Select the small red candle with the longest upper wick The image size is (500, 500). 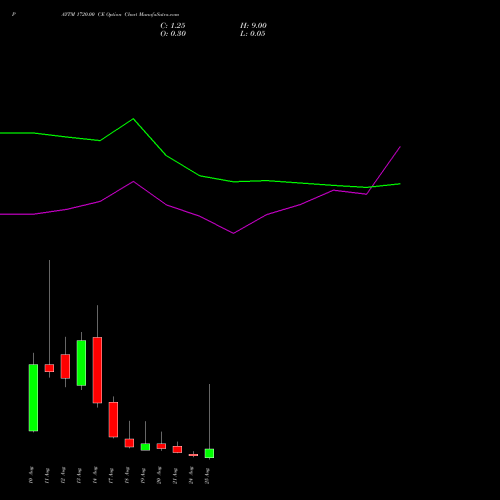(49, 368)
